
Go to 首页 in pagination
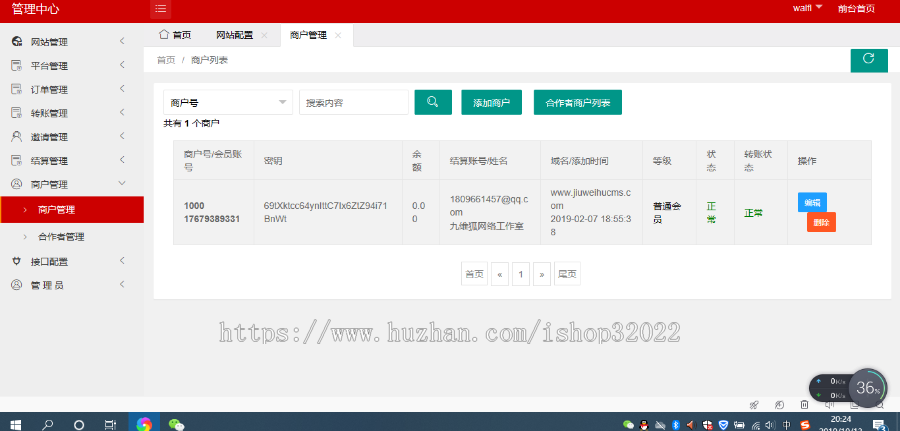coord(474,274)
